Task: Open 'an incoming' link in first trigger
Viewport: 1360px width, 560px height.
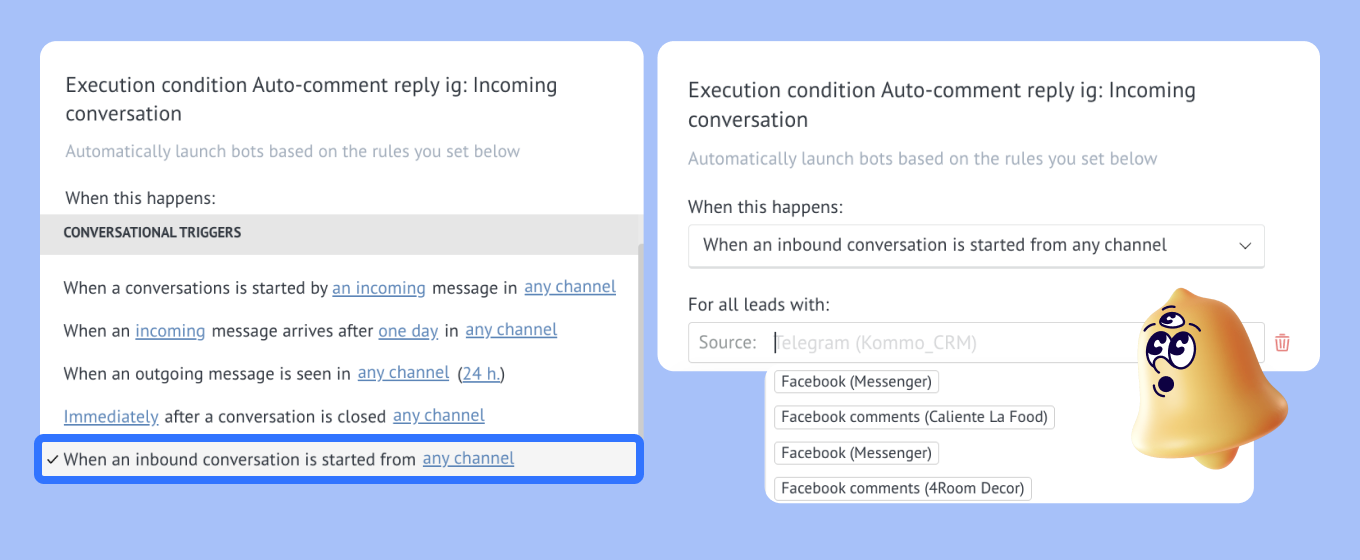Action: [379, 288]
